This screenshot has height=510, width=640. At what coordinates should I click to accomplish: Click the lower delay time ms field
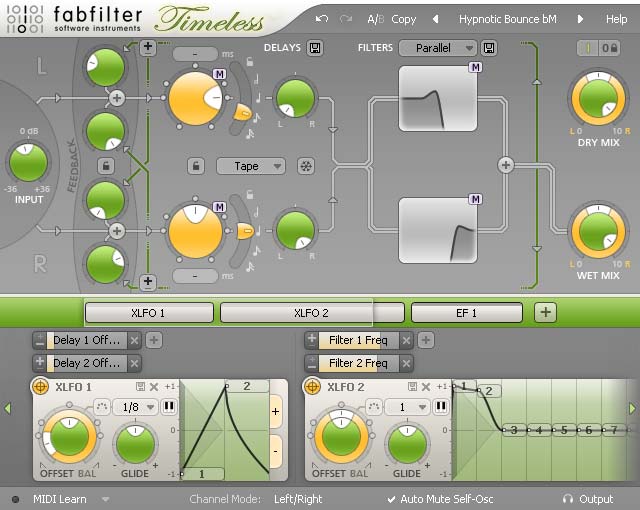195,276
